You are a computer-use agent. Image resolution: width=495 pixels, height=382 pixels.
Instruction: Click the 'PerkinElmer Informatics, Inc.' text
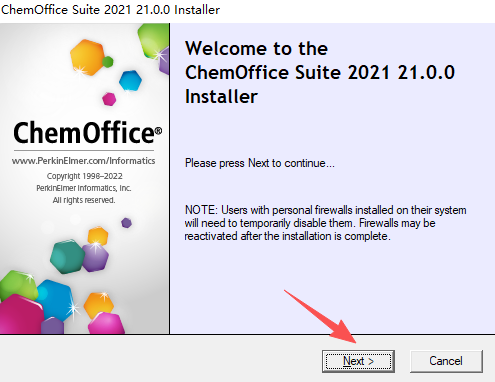tap(84, 188)
